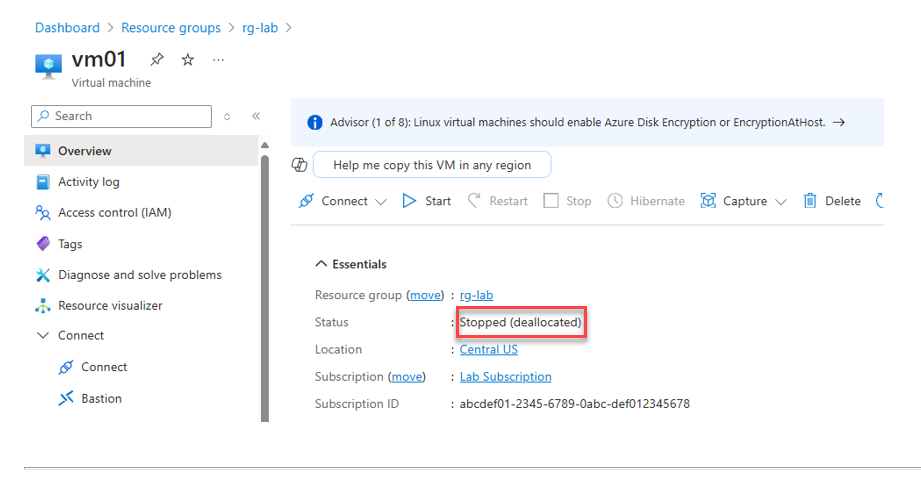Go to rg-lab in the breadcrumb
This screenshot has width=921, height=496.
coord(260,28)
